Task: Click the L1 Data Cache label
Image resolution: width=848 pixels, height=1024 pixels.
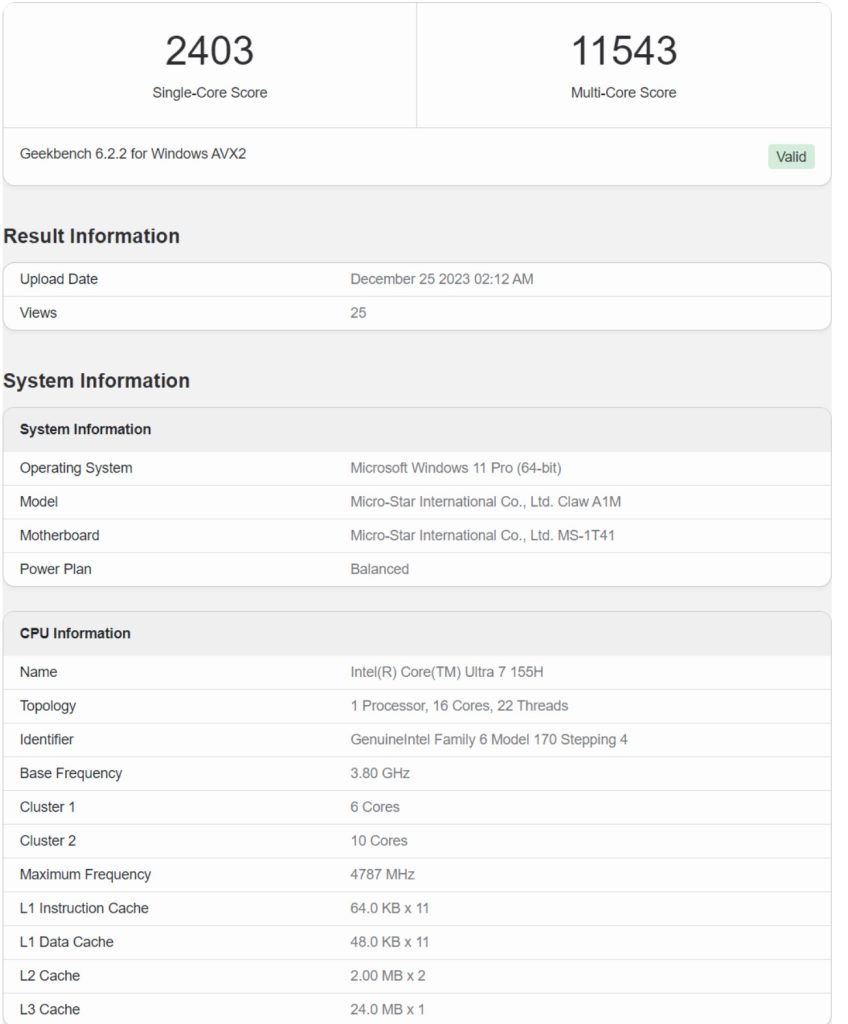Action: pos(67,942)
